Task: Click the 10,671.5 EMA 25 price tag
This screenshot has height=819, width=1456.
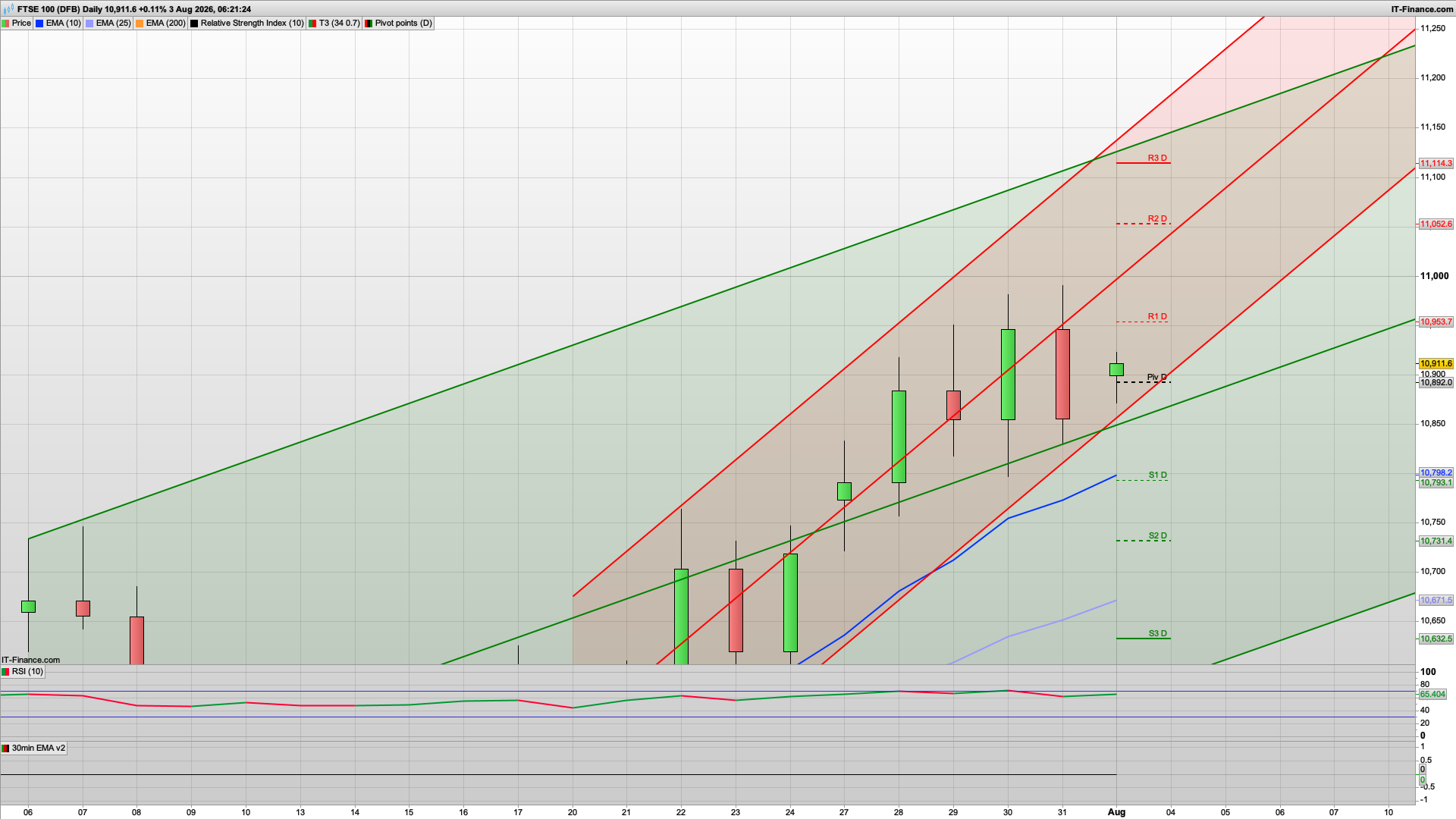Action: click(x=1436, y=601)
